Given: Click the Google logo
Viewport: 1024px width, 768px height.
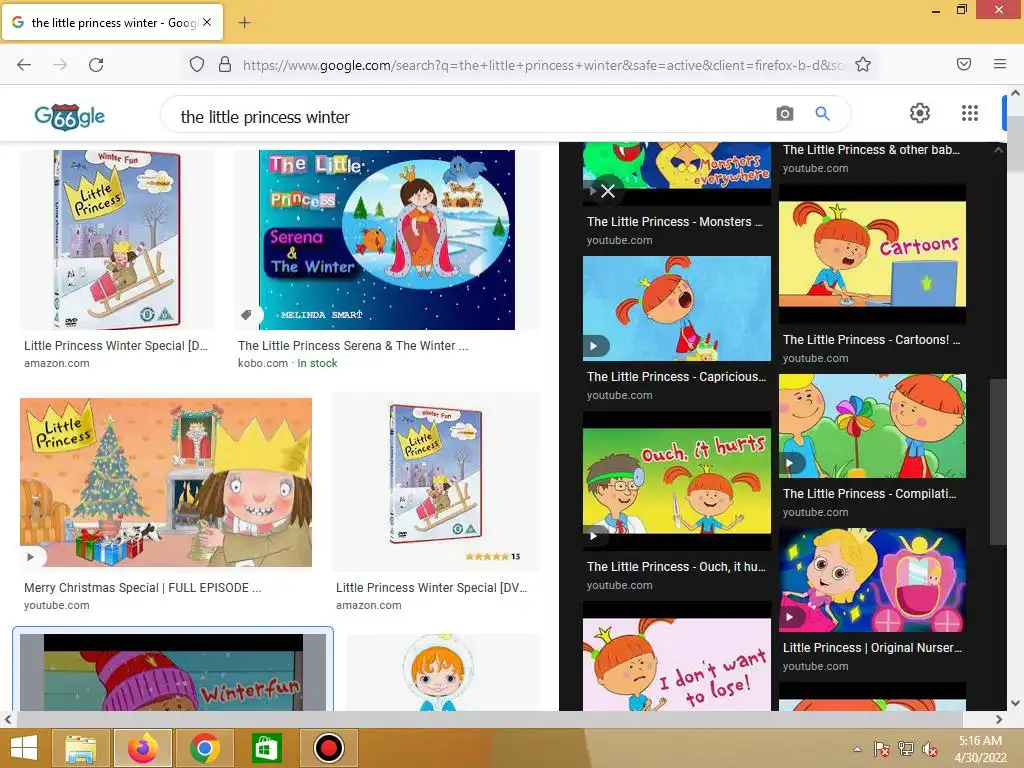Looking at the screenshot, I should click(x=69, y=116).
